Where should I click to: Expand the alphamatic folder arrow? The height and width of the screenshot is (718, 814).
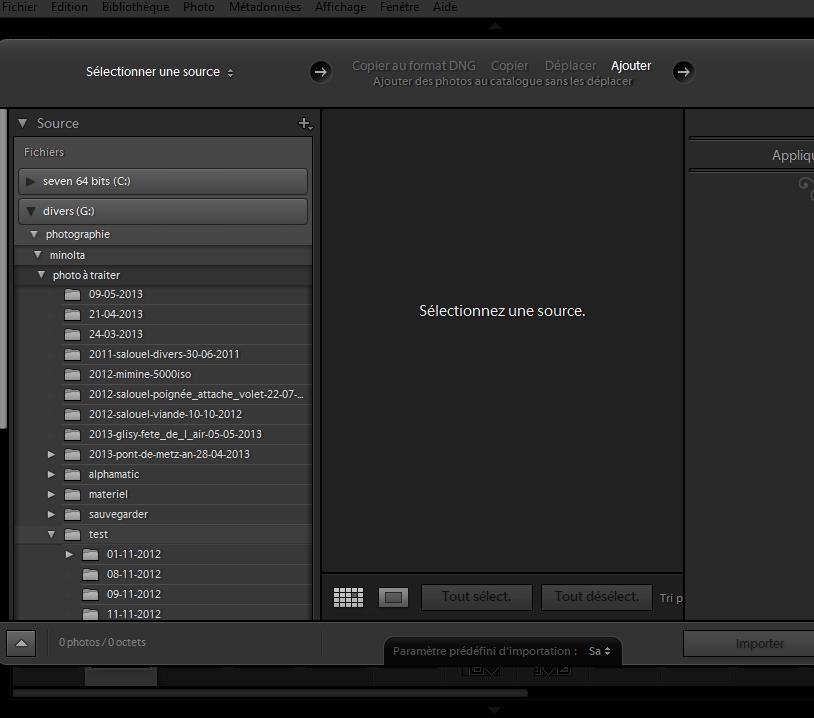tap(51, 475)
